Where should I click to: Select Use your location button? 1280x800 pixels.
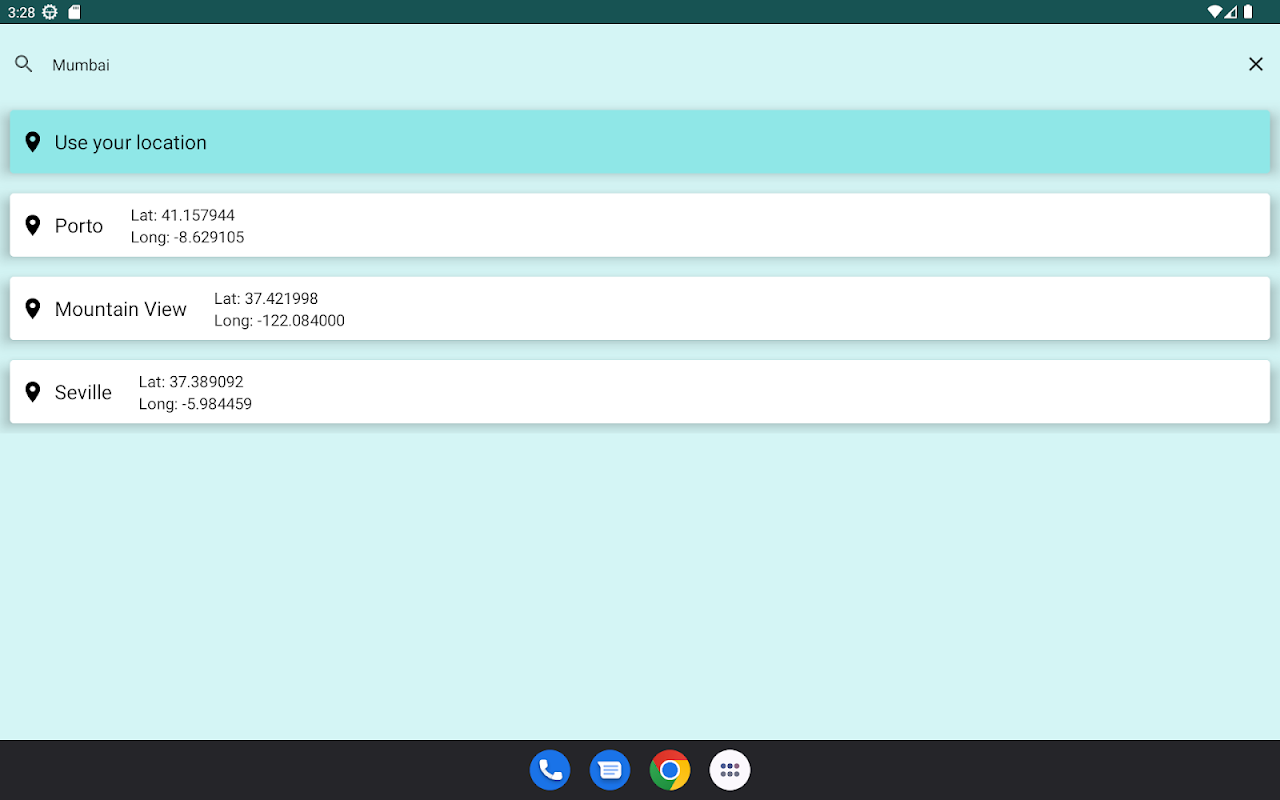(640, 142)
